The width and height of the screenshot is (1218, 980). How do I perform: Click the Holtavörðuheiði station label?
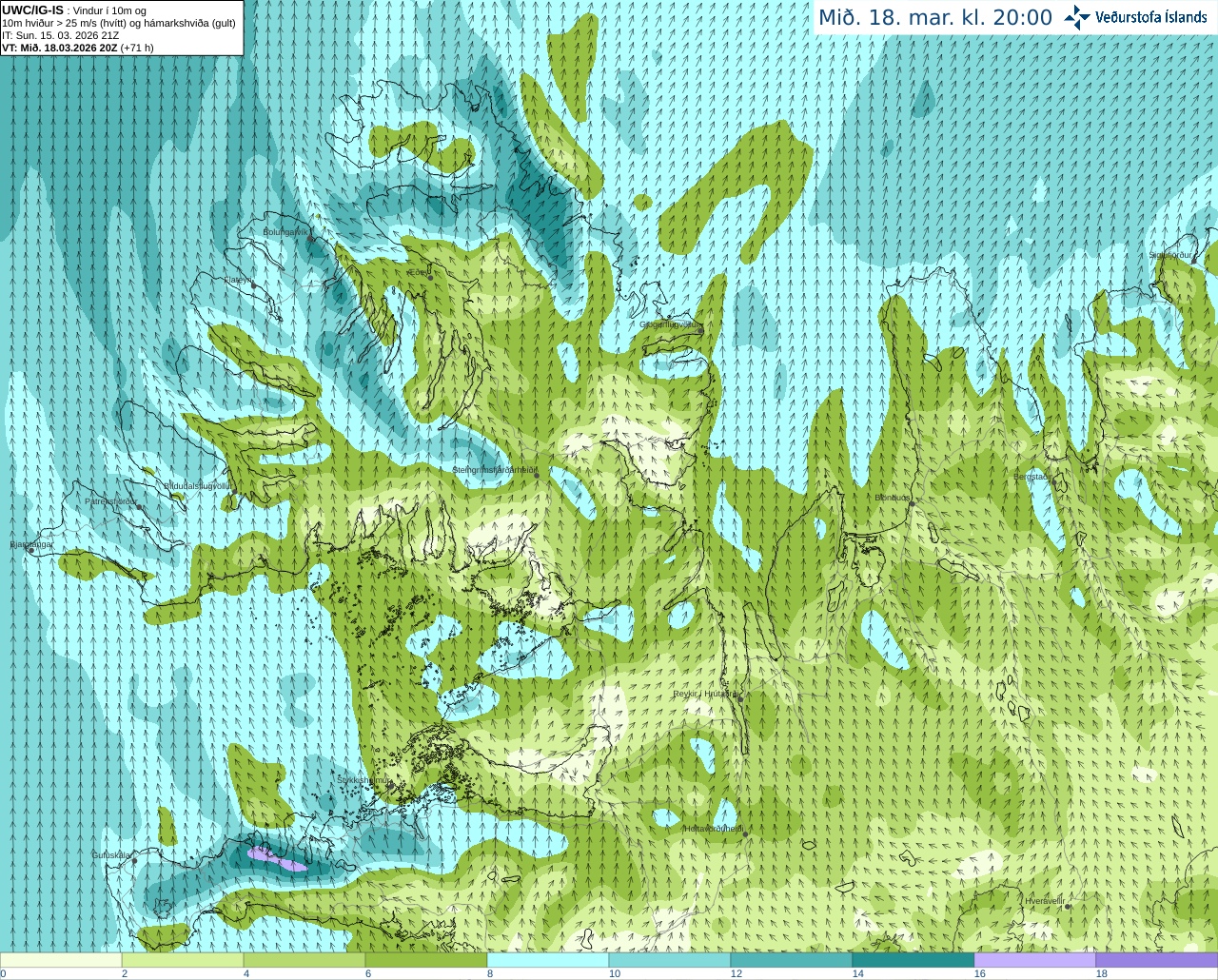click(714, 829)
